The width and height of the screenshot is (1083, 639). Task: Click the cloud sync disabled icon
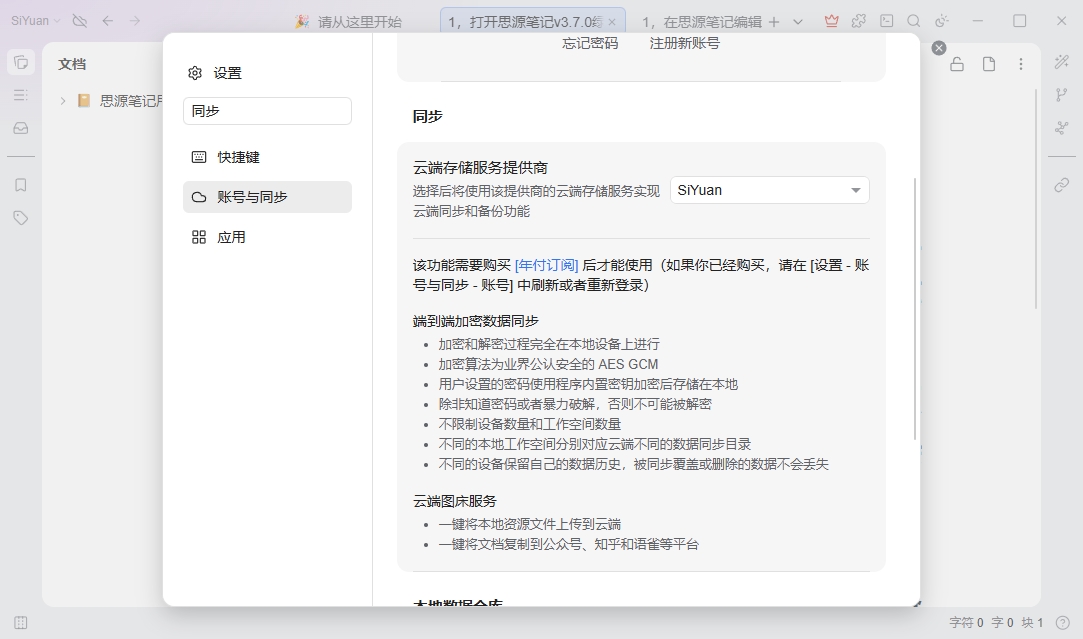click(x=79, y=21)
